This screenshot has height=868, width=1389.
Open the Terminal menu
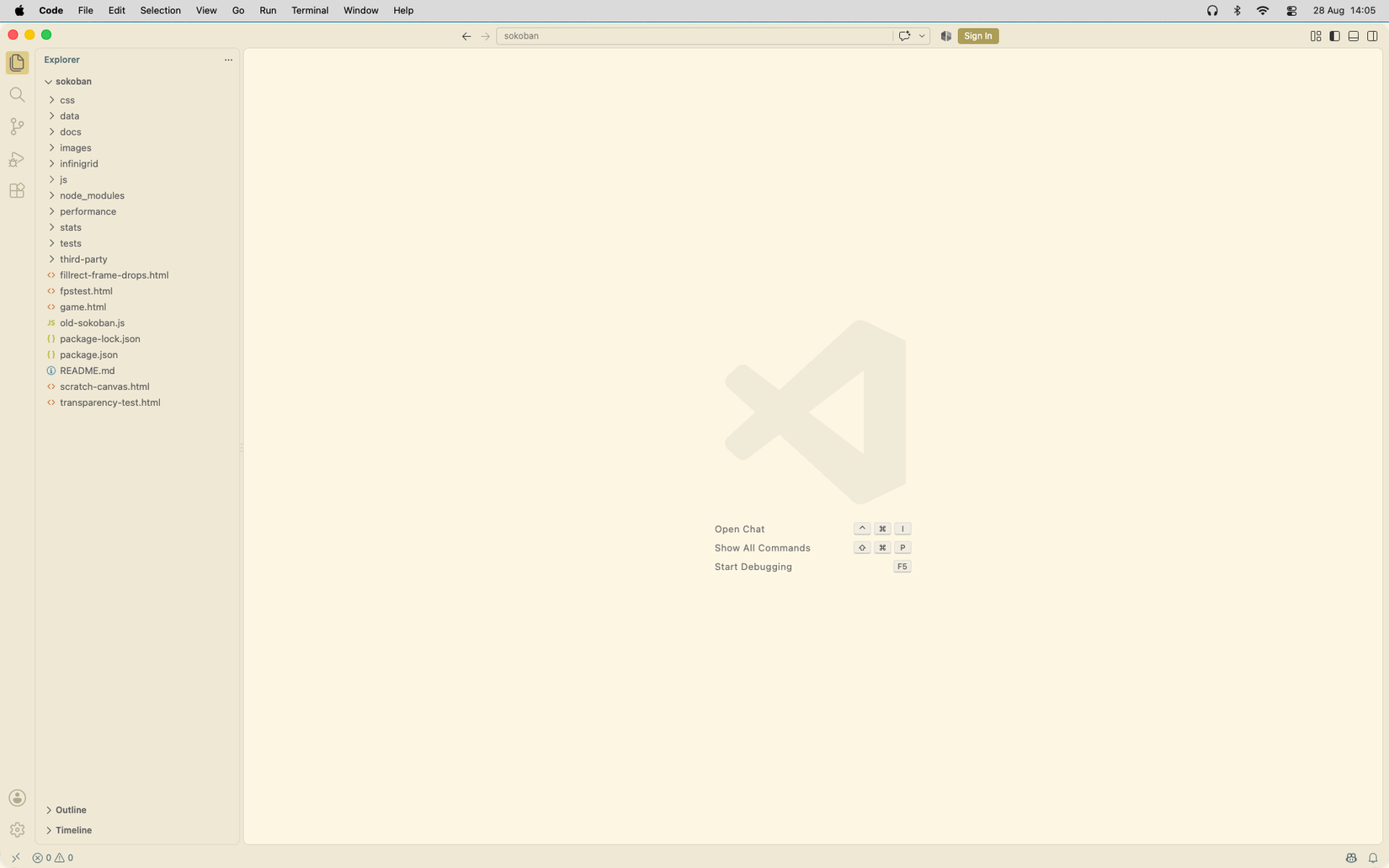coord(310,10)
